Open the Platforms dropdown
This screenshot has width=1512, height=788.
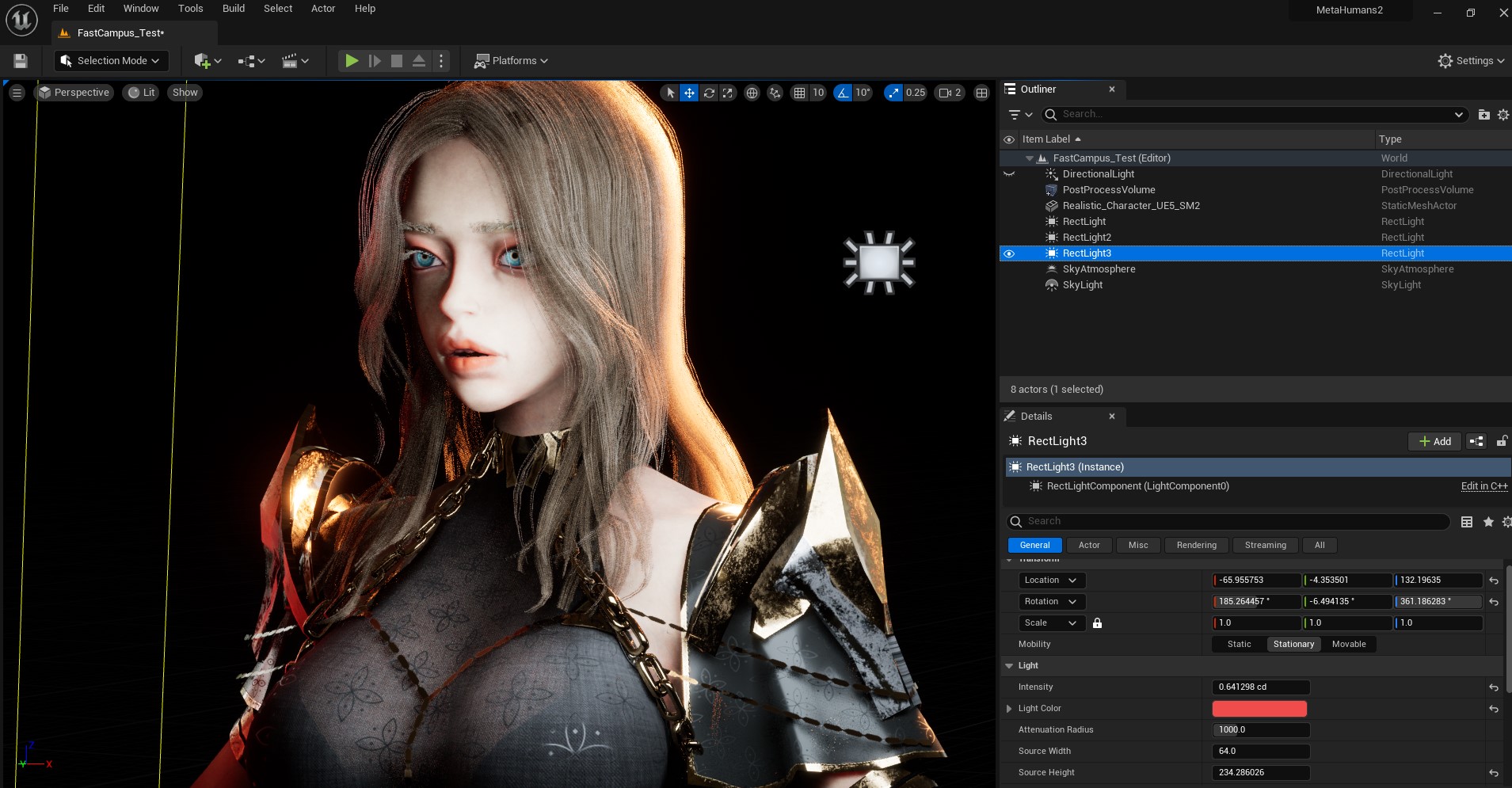pyautogui.click(x=511, y=61)
